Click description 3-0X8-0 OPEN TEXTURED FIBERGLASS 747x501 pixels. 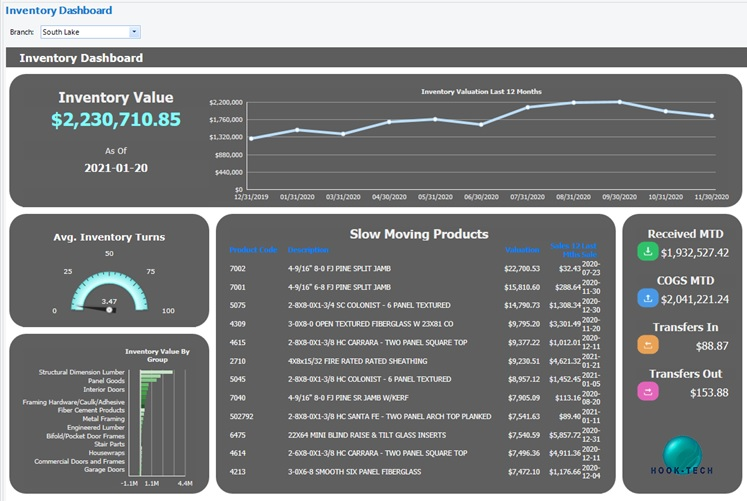[x=371, y=324]
